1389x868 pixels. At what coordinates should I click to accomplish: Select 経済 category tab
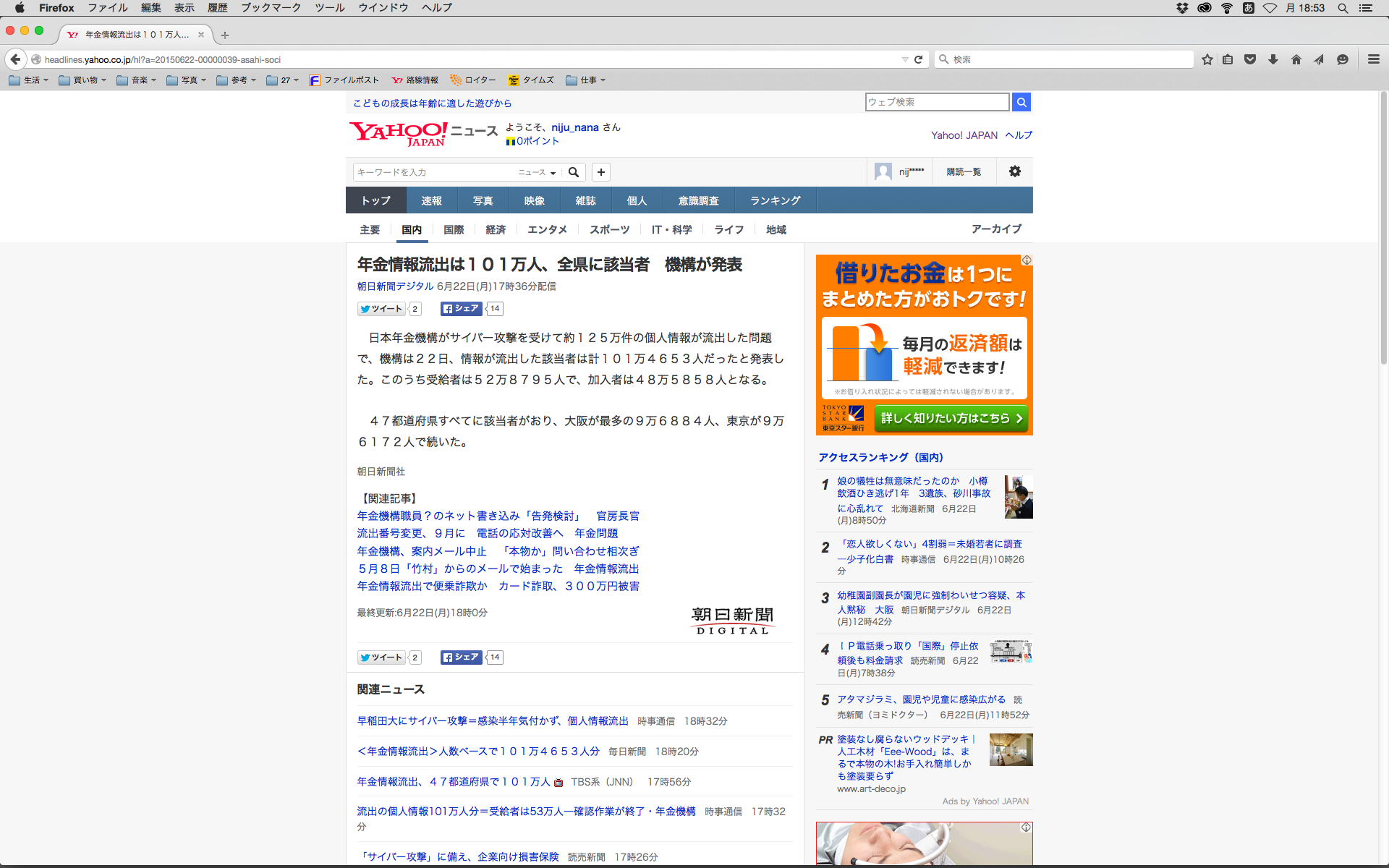click(x=496, y=229)
